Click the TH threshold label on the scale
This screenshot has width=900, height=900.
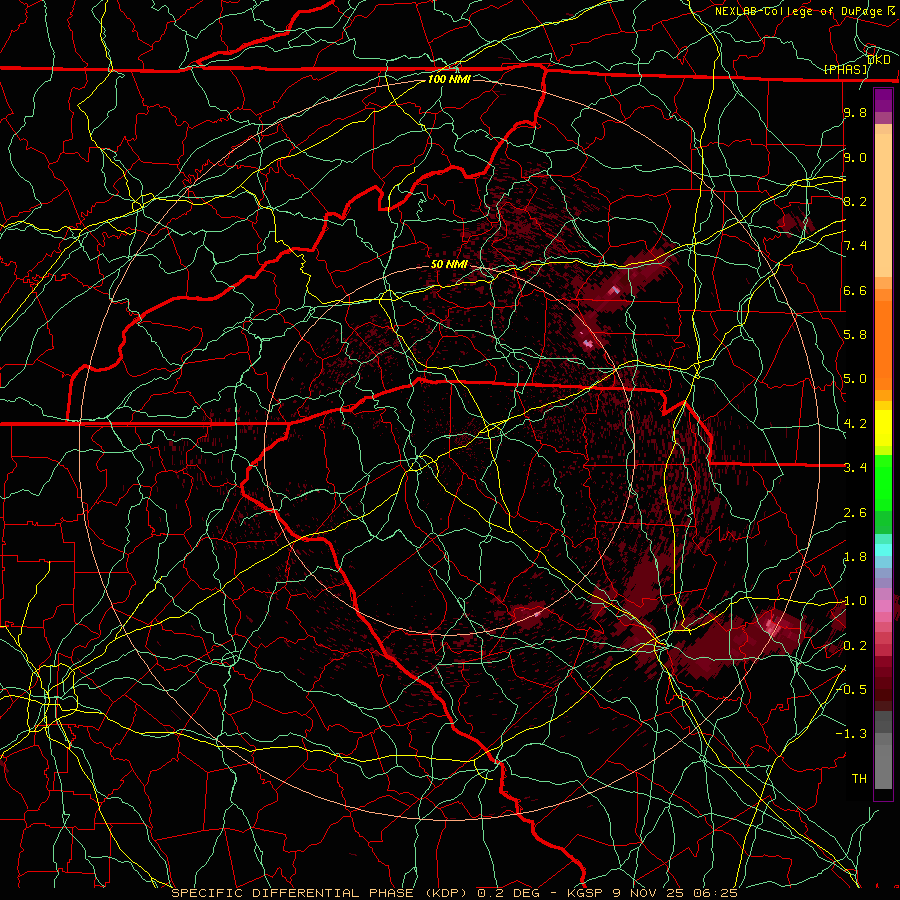click(859, 779)
